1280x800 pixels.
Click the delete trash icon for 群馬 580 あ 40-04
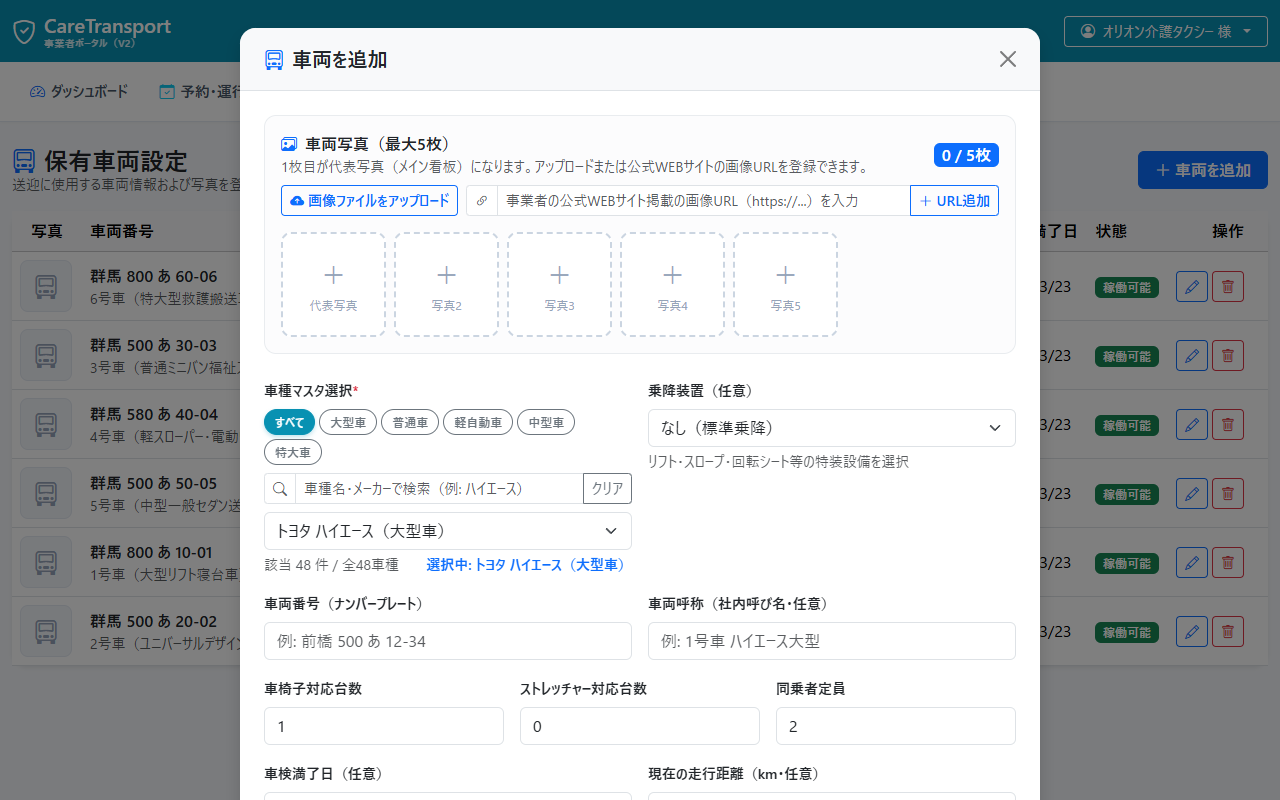(x=1228, y=425)
